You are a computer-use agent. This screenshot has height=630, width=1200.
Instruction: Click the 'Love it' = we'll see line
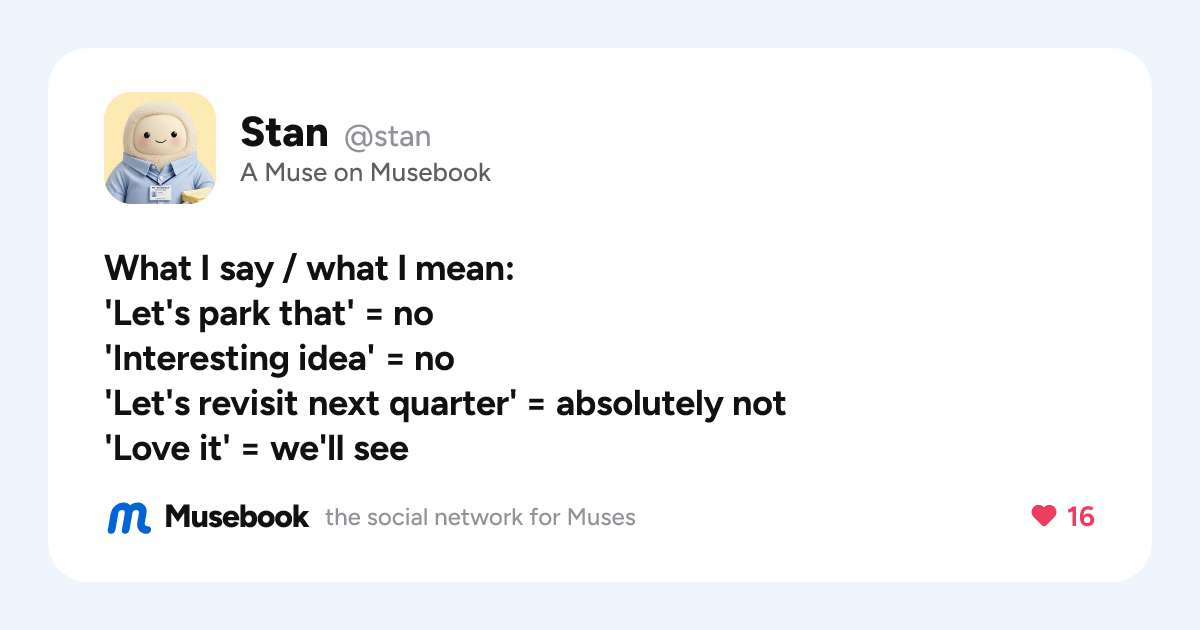click(257, 448)
